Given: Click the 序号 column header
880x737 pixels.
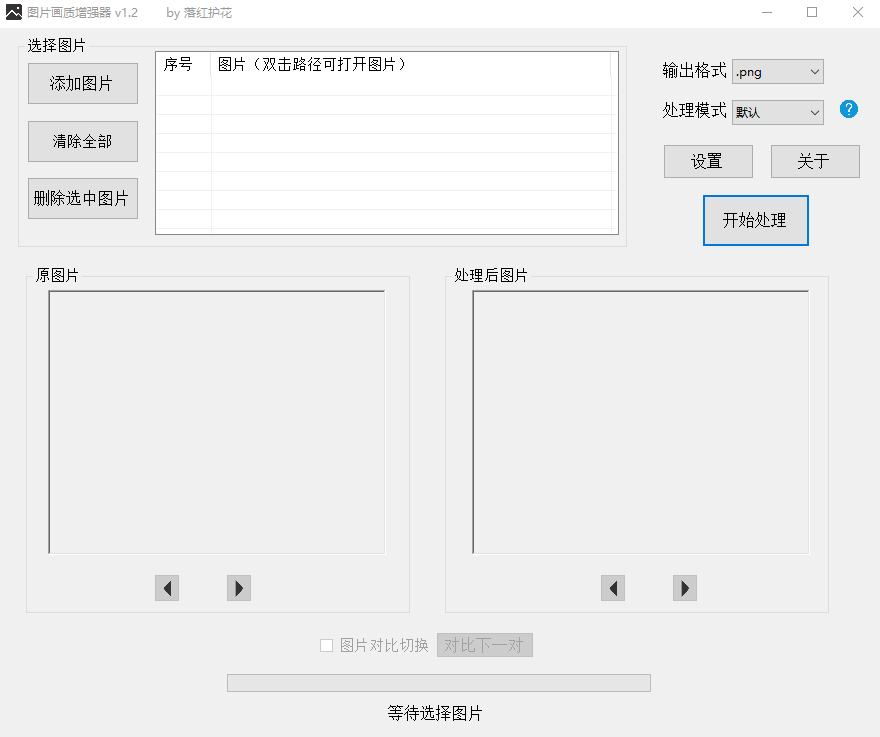Looking at the screenshot, I should click(x=184, y=65).
